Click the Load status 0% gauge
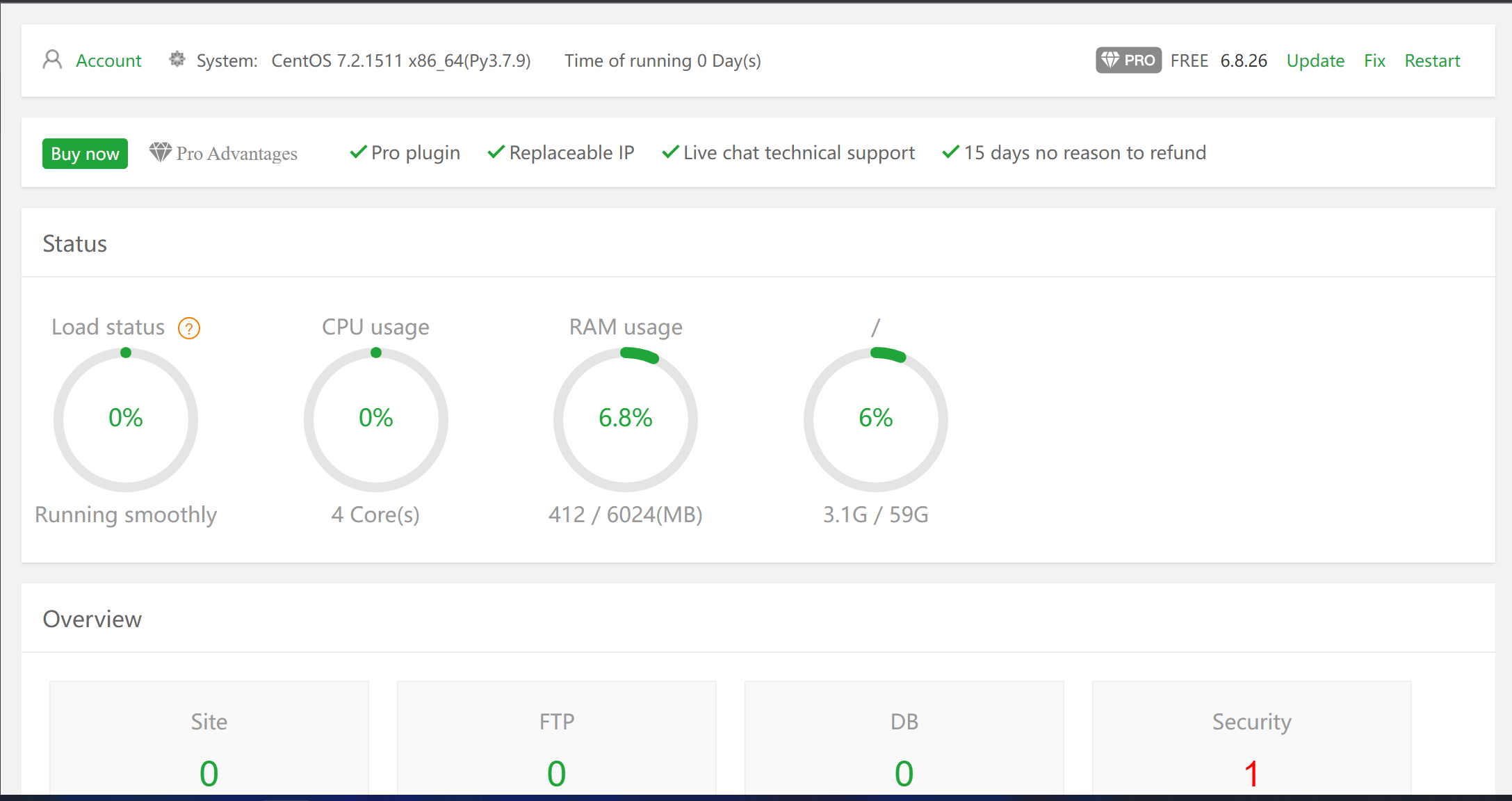The height and width of the screenshot is (801, 1512). [126, 419]
